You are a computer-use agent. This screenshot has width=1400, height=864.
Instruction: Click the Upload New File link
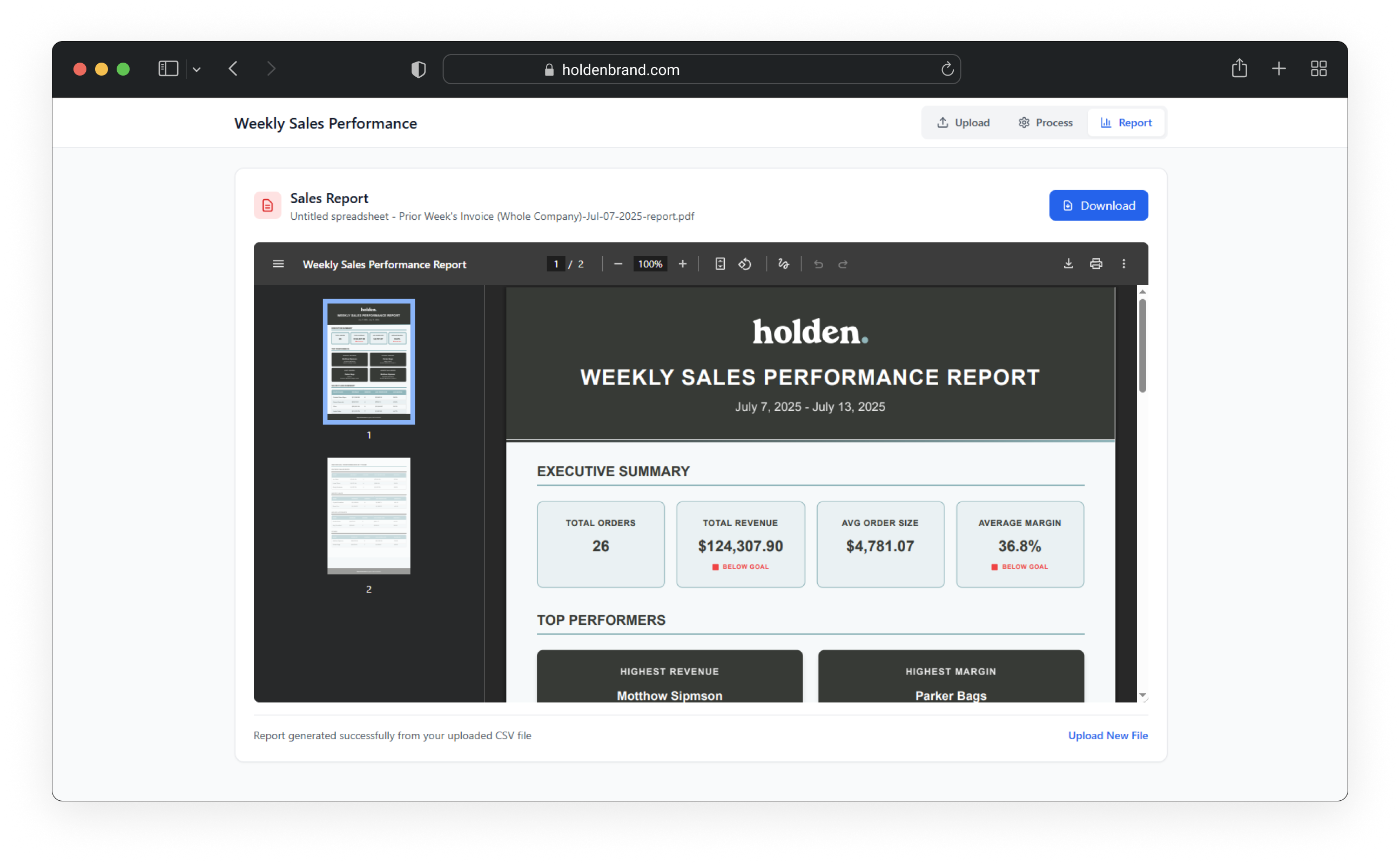(x=1107, y=735)
